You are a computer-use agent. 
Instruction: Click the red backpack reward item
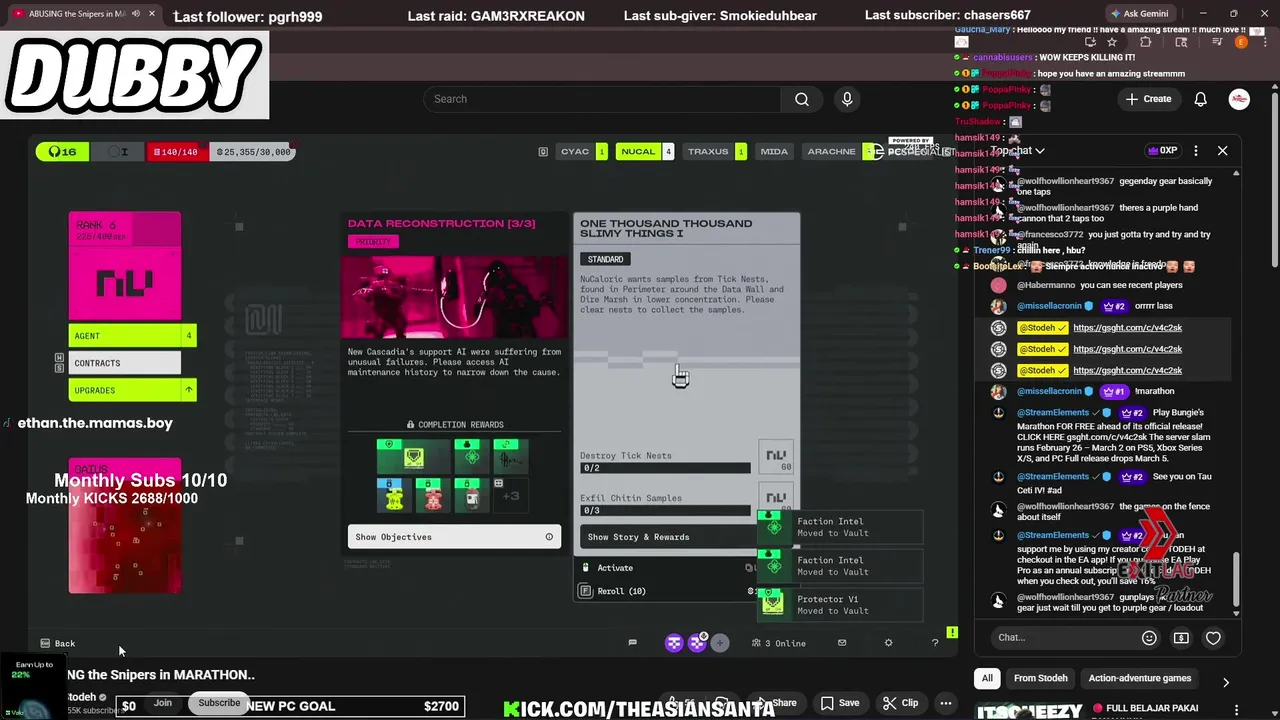click(x=432, y=495)
